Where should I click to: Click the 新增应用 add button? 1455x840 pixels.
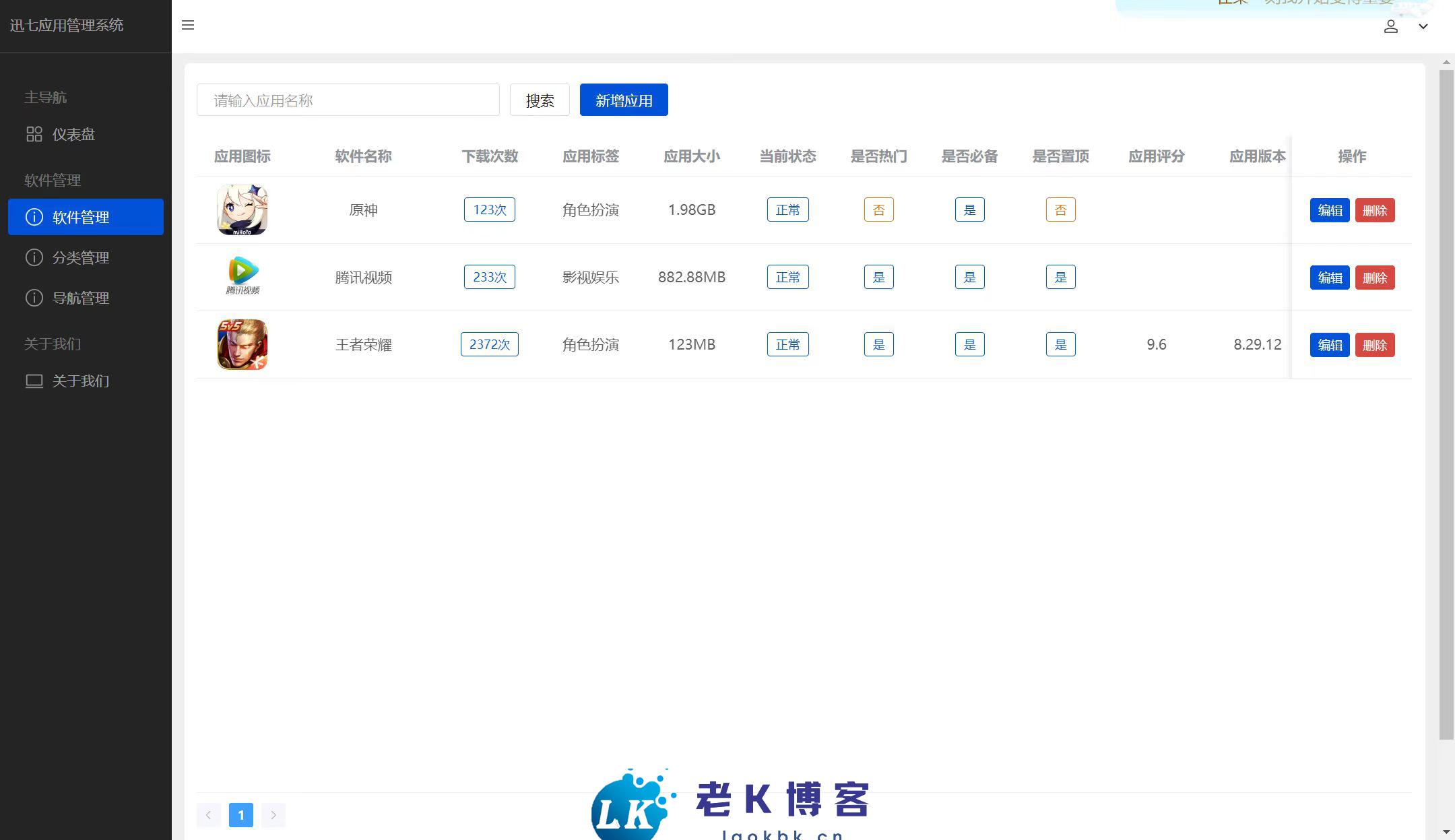(x=623, y=100)
